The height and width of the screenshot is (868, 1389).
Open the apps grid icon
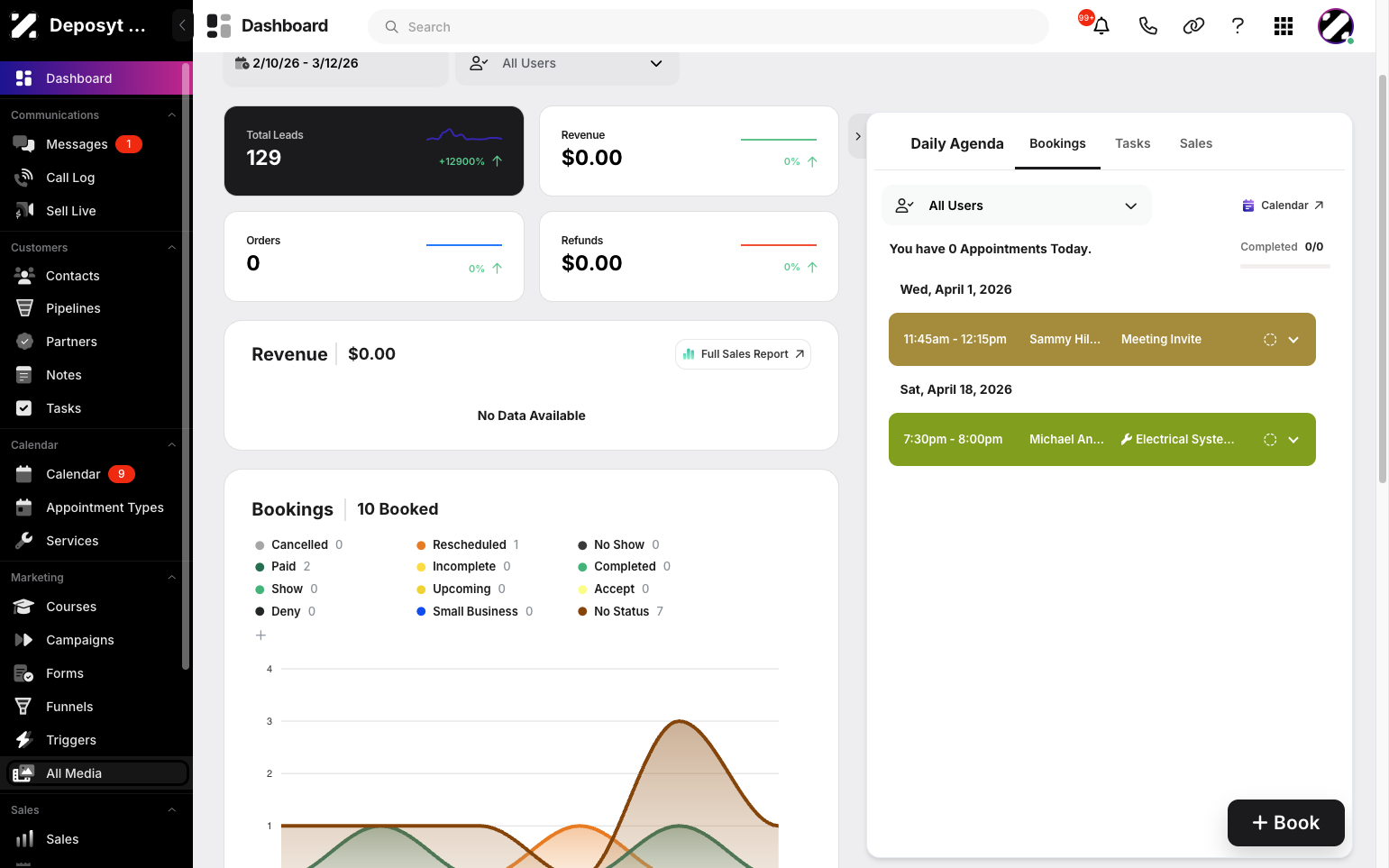tap(1284, 26)
